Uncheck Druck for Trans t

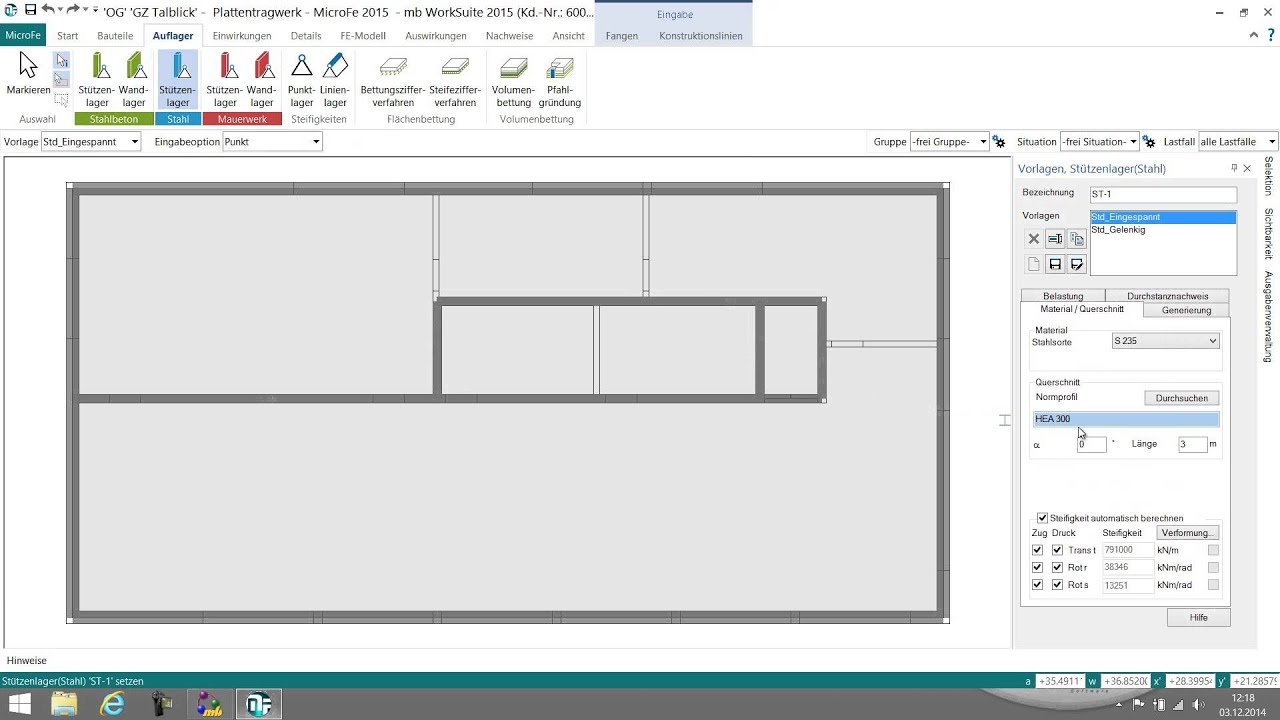coord(1057,550)
